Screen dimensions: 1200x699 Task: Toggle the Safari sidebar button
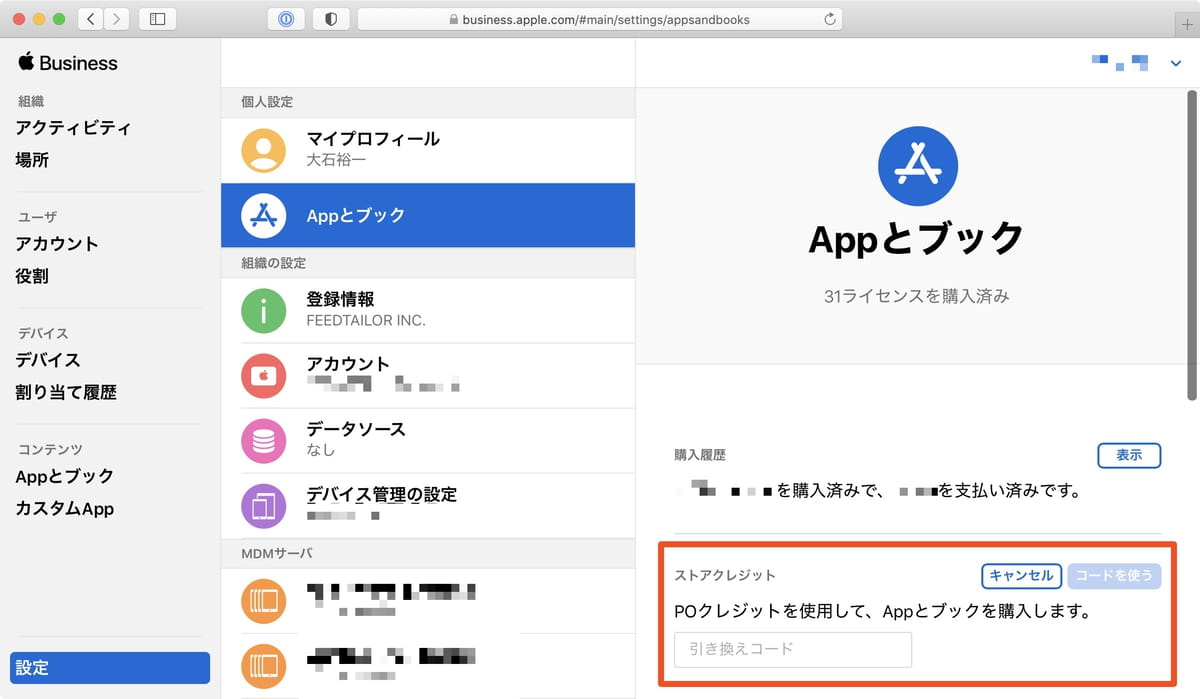(157, 19)
